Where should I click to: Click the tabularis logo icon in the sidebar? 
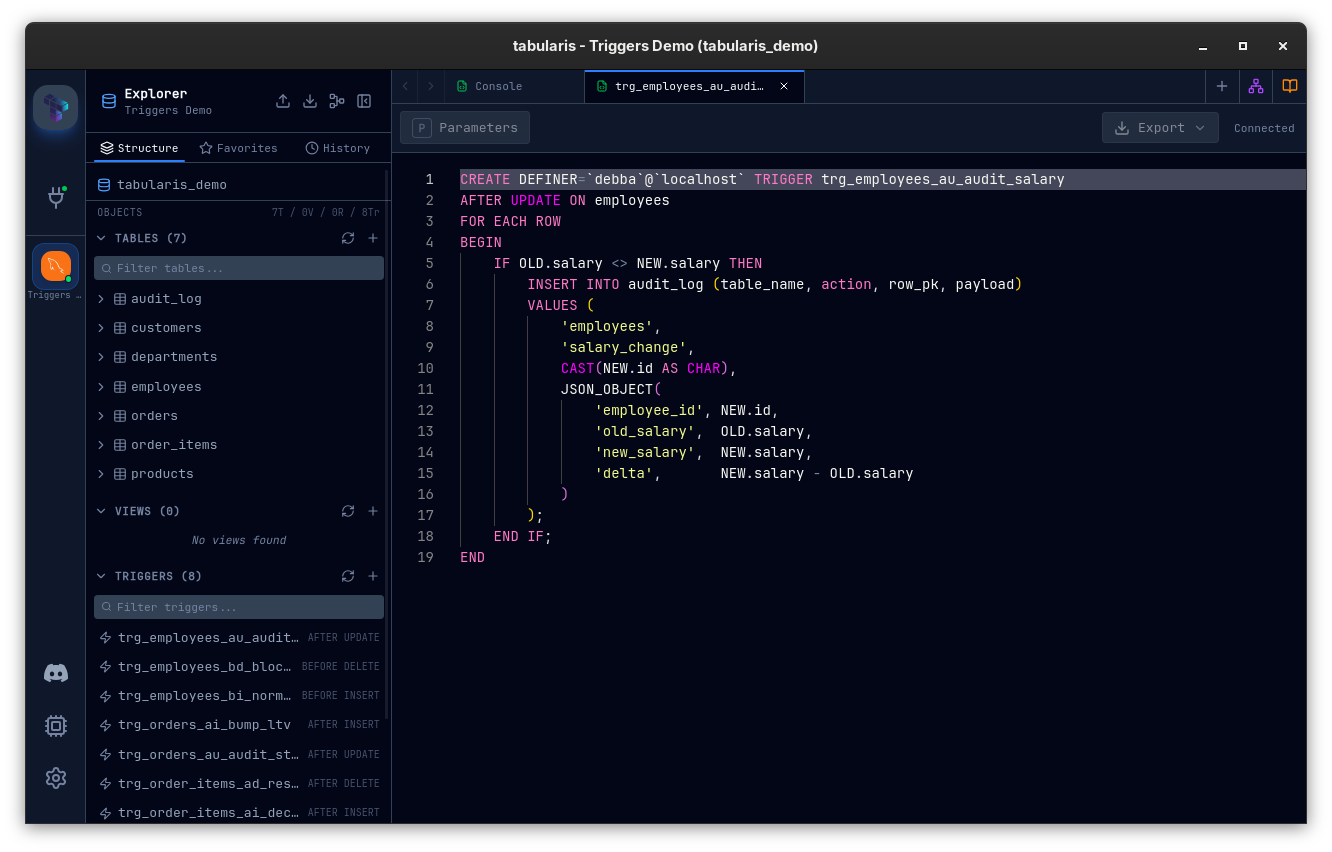pos(55,108)
